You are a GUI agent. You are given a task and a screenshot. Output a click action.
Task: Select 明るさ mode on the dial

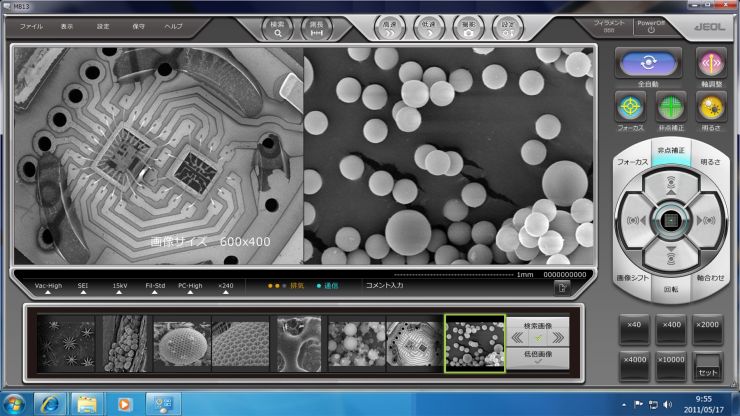pos(710,161)
